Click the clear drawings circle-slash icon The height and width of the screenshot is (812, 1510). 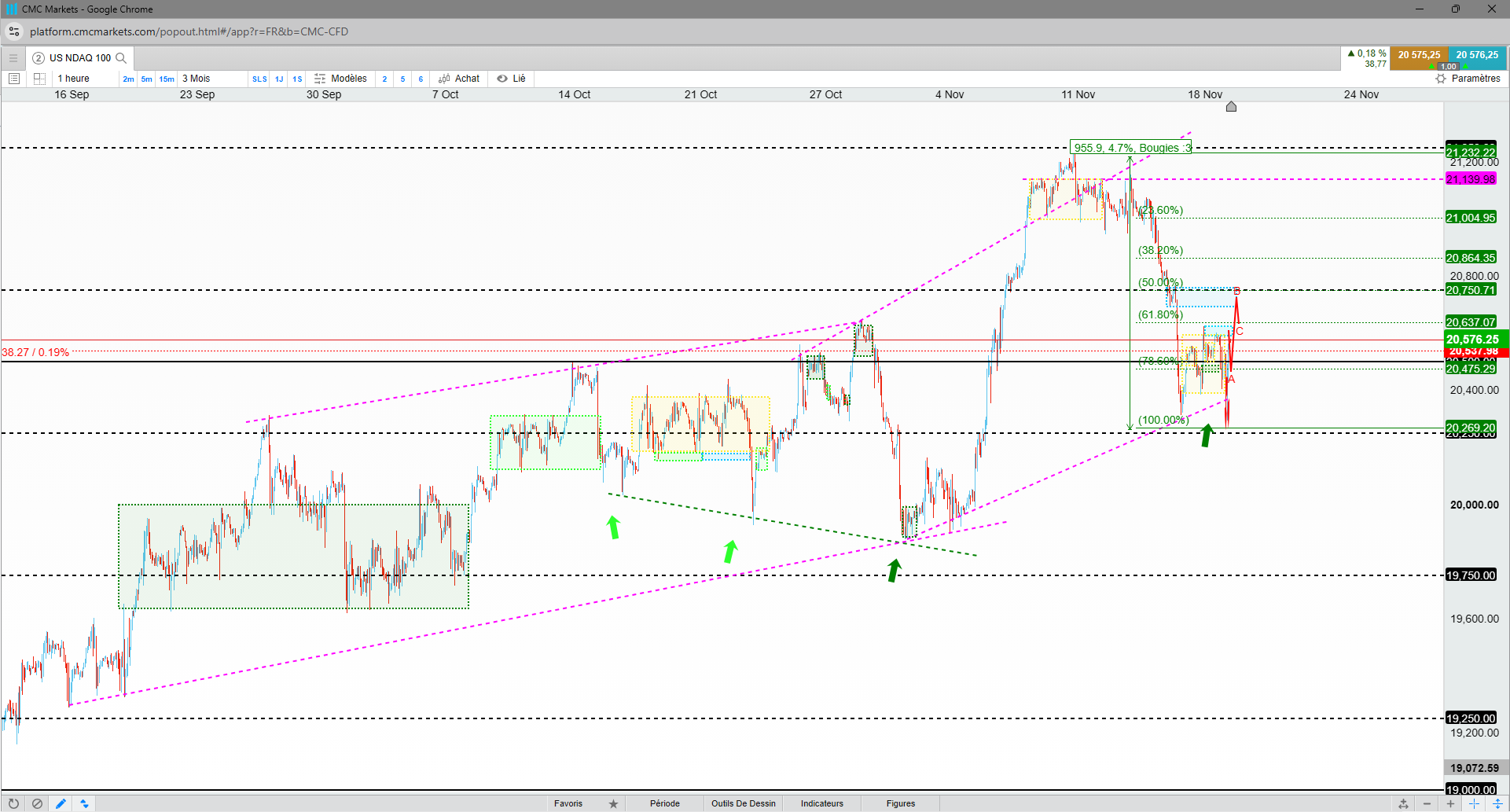point(37,803)
